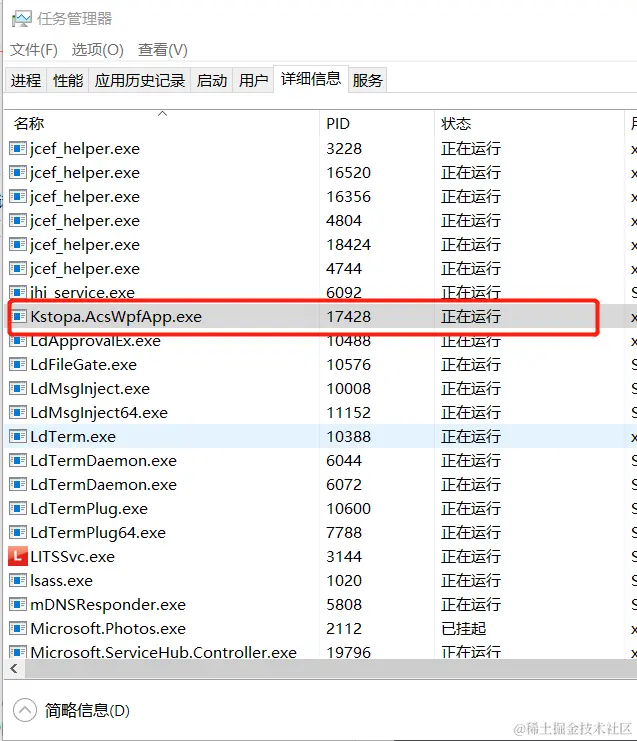Click the icon beside LdTermPlug.exe

click(x=18, y=508)
